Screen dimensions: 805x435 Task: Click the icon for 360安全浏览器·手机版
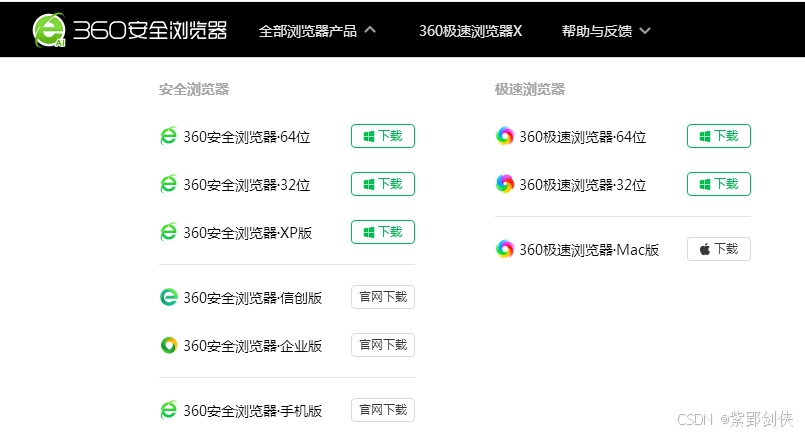coord(168,410)
